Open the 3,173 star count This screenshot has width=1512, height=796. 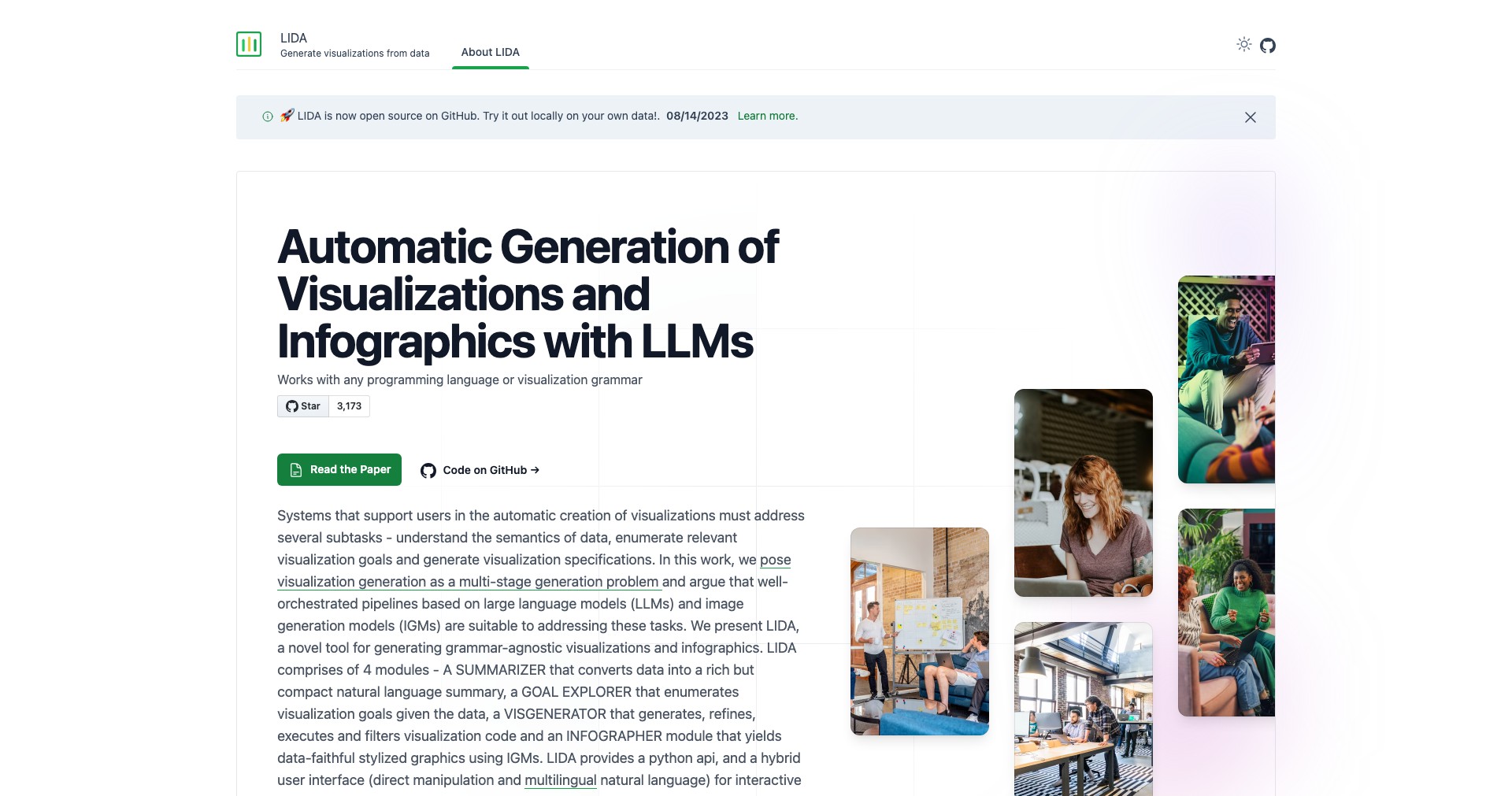coord(350,406)
